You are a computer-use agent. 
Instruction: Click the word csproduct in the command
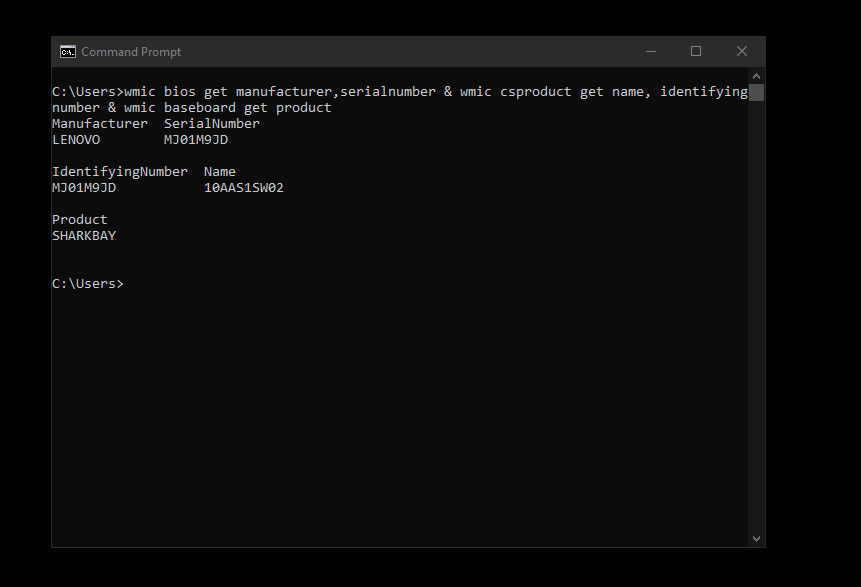tap(536, 92)
